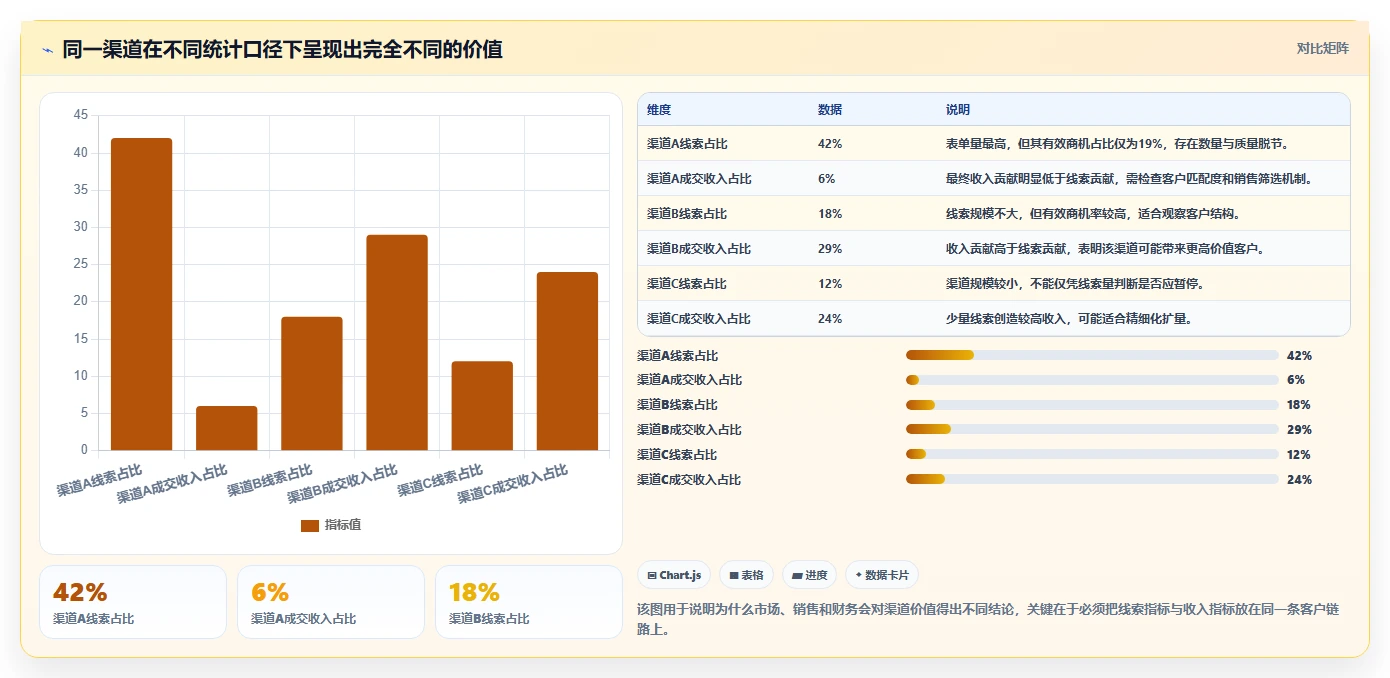This screenshot has height=678, width=1390.
Task: Click the 29% progress bar for 渠道B成交收入占比
Action: (x=1092, y=430)
